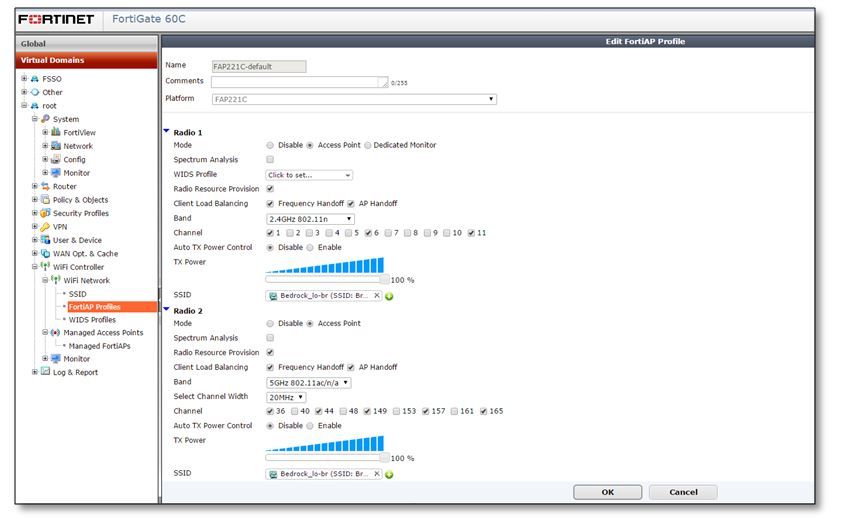Enable Auto TX Power Control for Radio 1
Image resolution: width=843 pixels, height=523 pixels.
click(310, 248)
